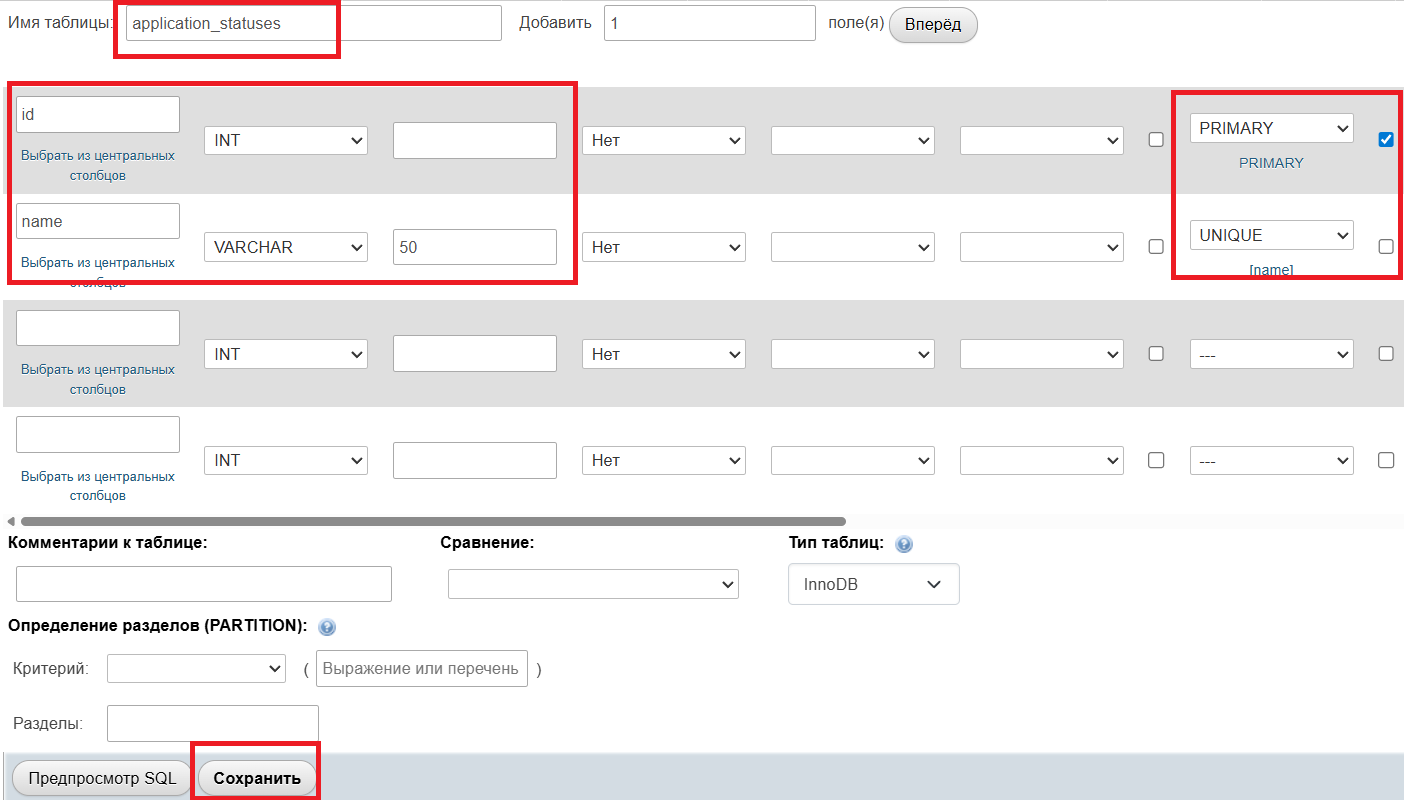Click the horizontal scrollbar of columns table
Screen dimensions: 1404x800
point(432,521)
